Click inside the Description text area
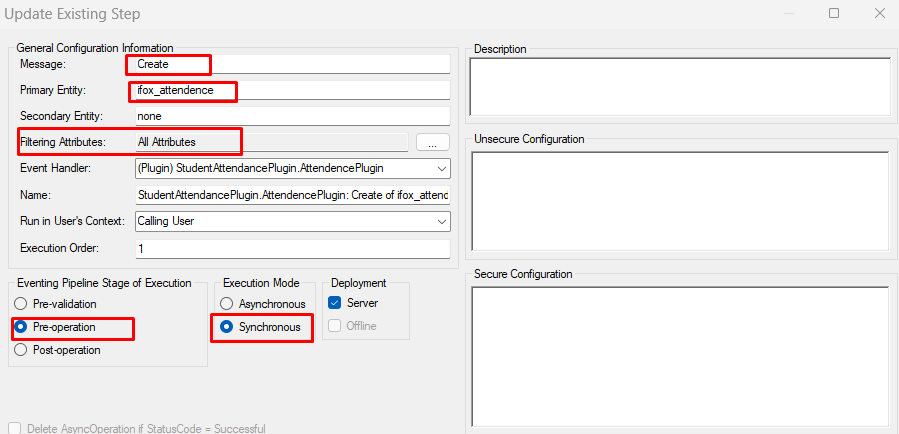899x434 pixels. pyautogui.click(x=680, y=87)
